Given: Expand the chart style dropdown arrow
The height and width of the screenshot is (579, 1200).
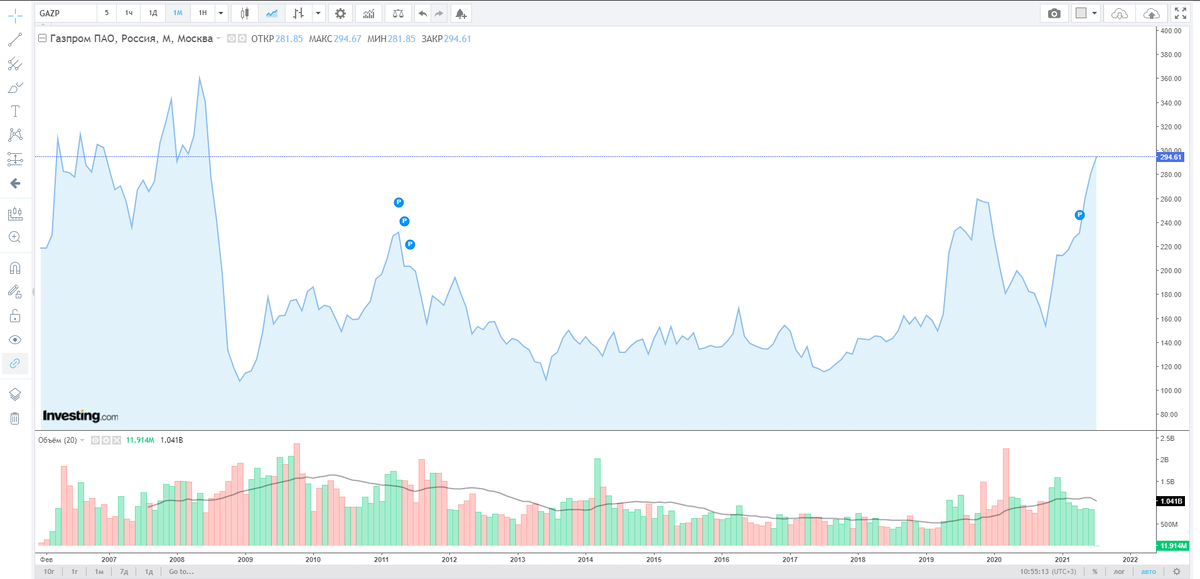Looking at the screenshot, I should [318, 13].
